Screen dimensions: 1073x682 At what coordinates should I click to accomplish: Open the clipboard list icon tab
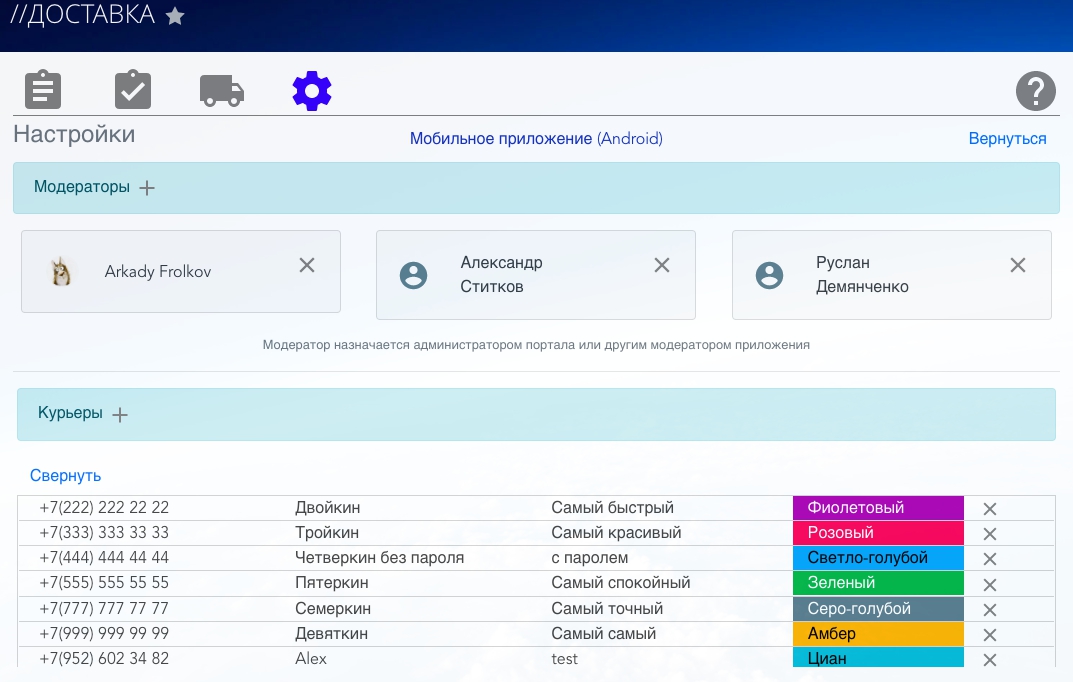click(x=43, y=90)
